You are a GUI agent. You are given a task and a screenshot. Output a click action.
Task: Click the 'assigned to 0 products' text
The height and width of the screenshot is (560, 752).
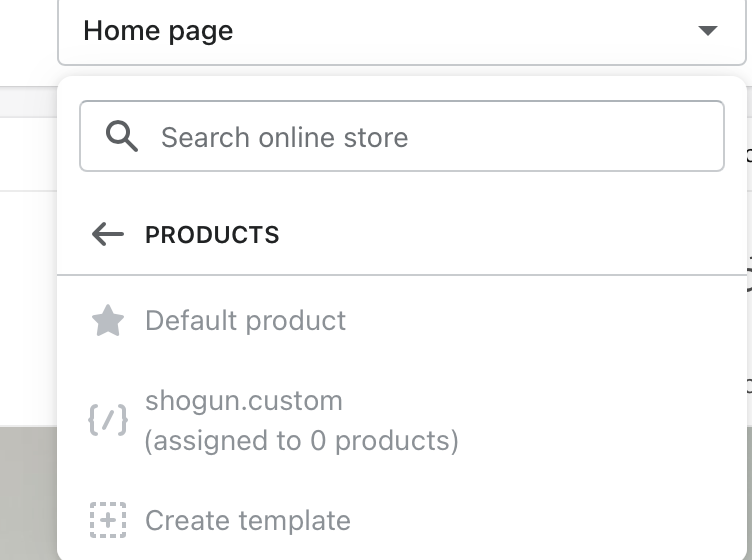coord(301,441)
